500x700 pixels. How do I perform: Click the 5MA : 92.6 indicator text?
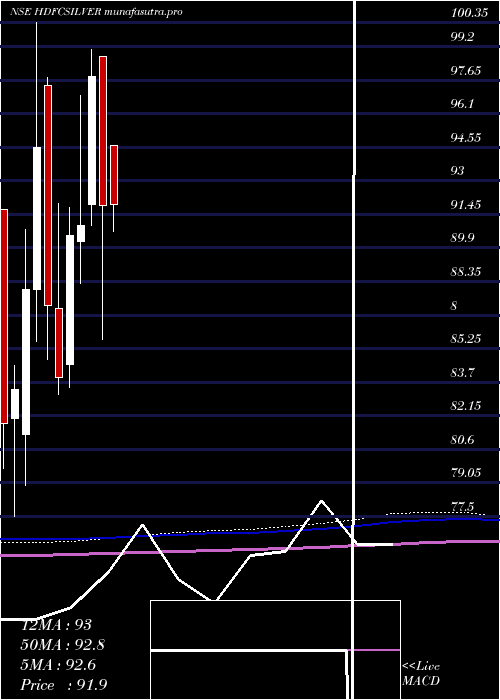click(x=58, y=665)
